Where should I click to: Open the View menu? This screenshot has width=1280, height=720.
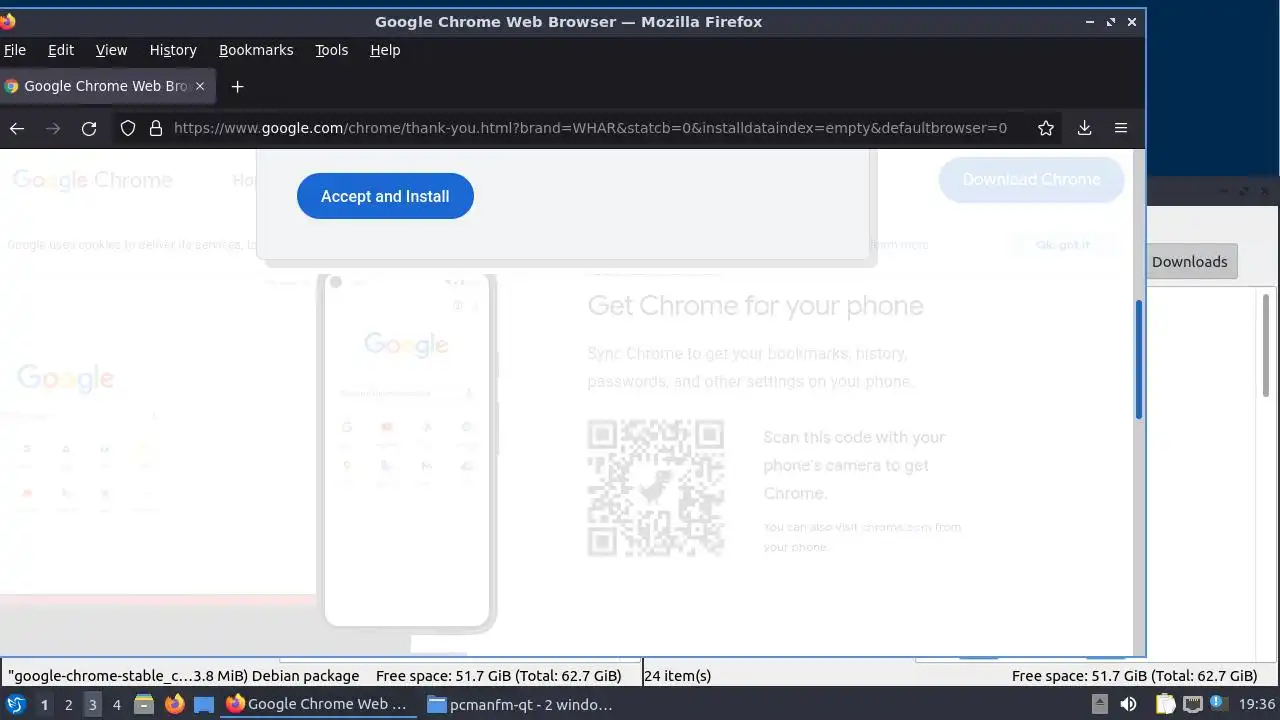tap(111, 50)
